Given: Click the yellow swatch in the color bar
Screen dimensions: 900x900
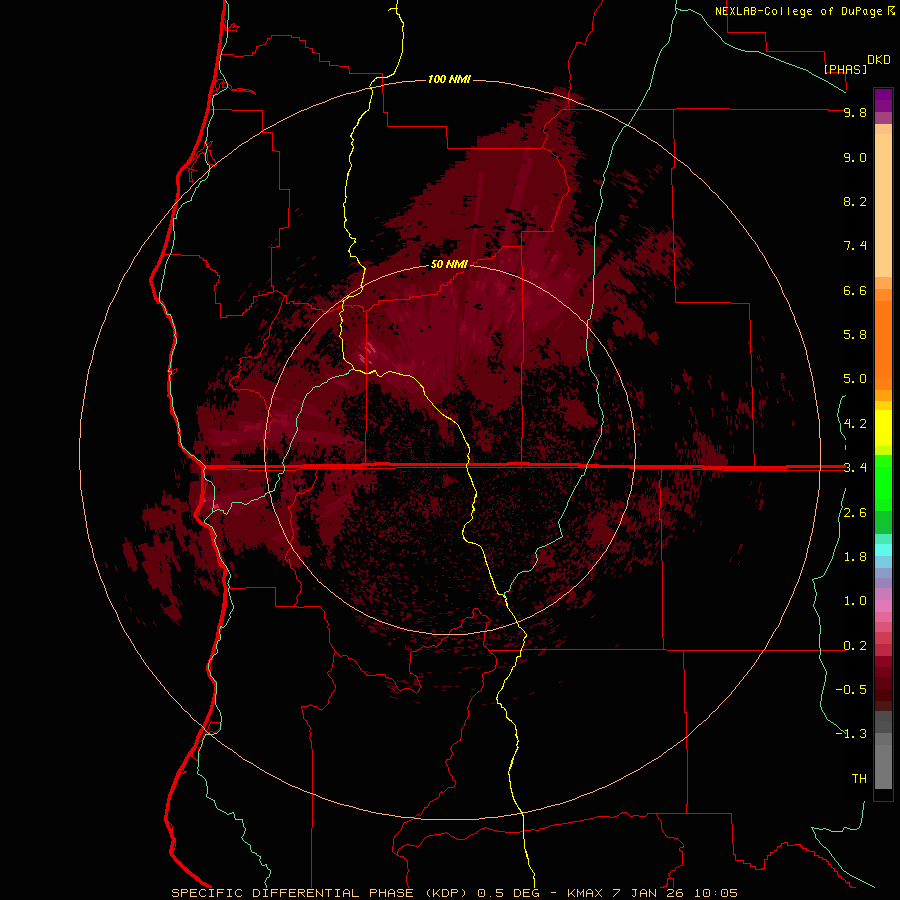Looking at the screenshot, I should (x=883, y=428).
